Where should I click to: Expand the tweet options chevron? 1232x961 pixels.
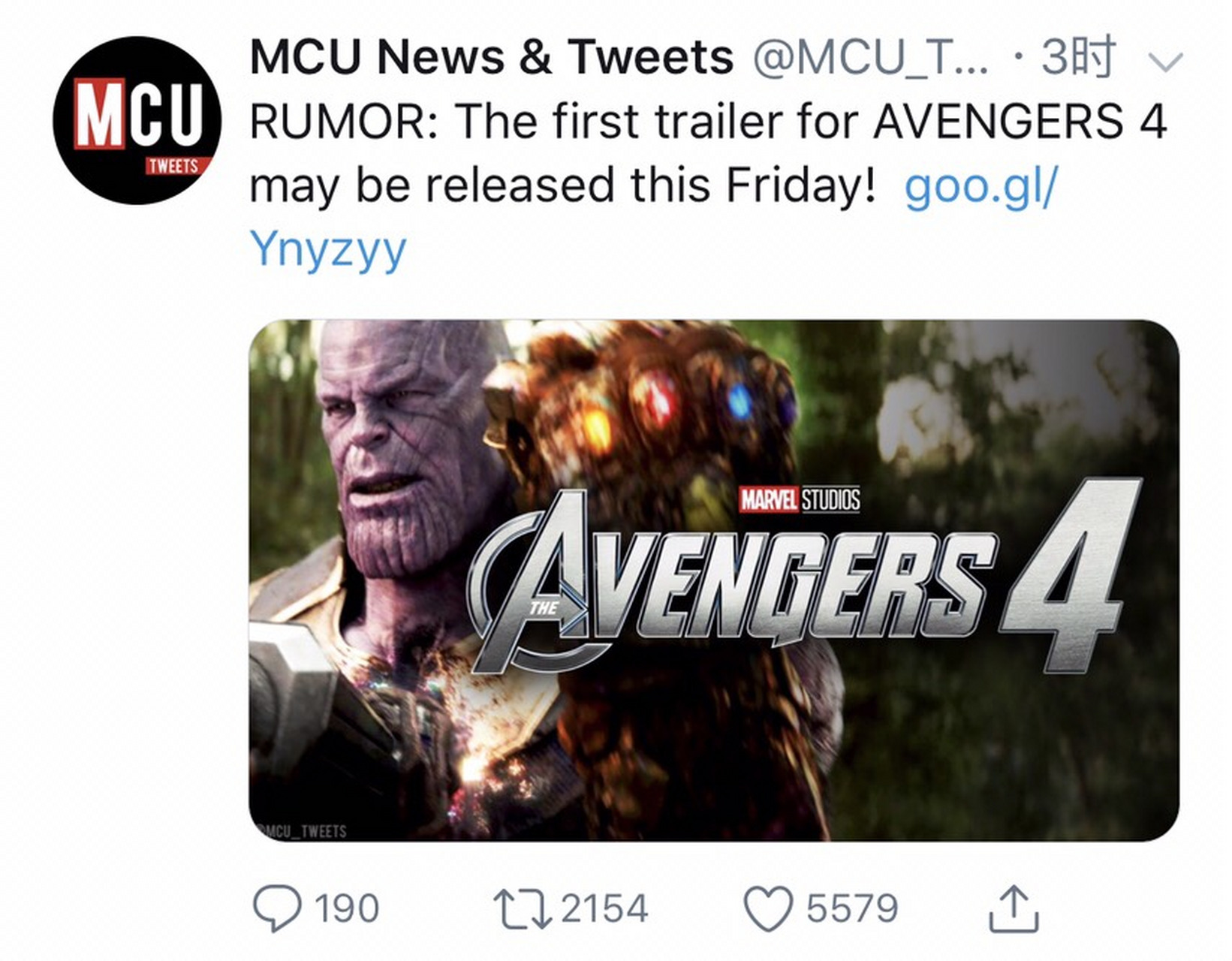1165,61
